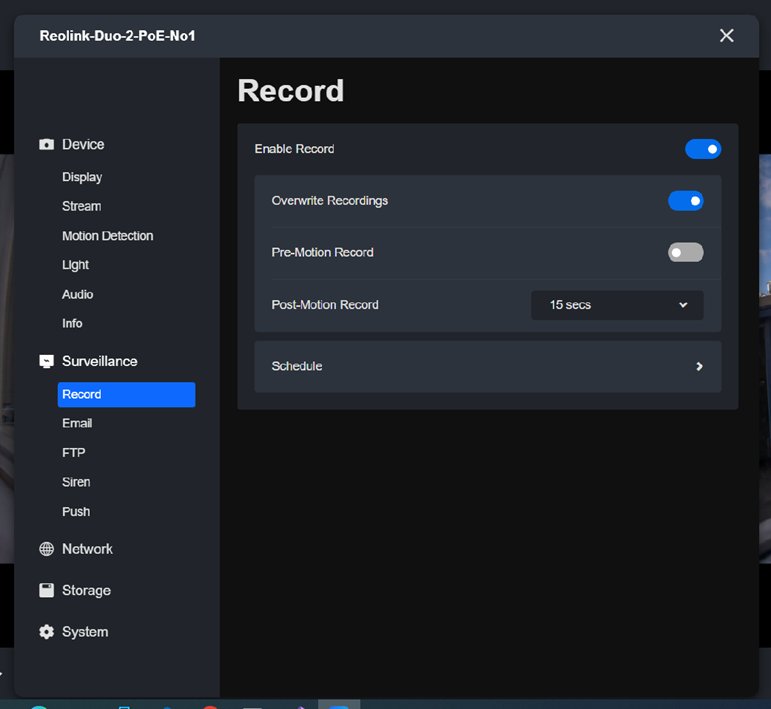This screenshot has height=709, width=771.
Task: Toggle the Enable Record switch
Action: point(703,149)
